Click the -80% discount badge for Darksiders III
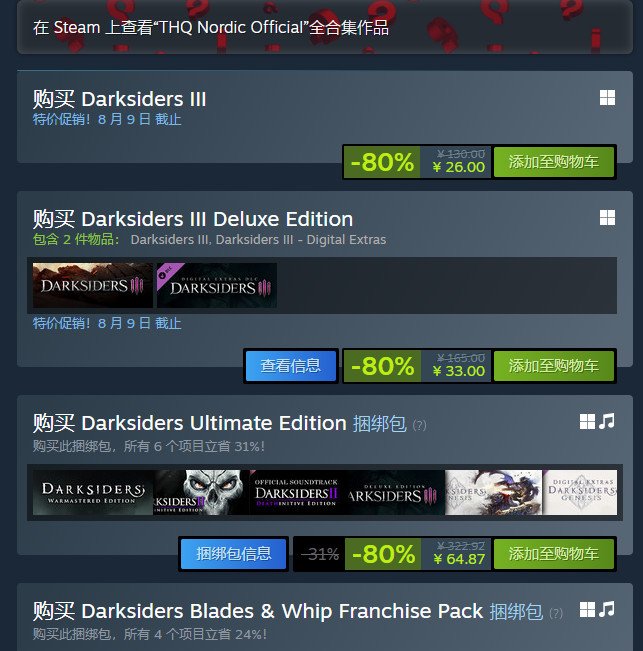The image size is (643, 651). click(382, 162)
